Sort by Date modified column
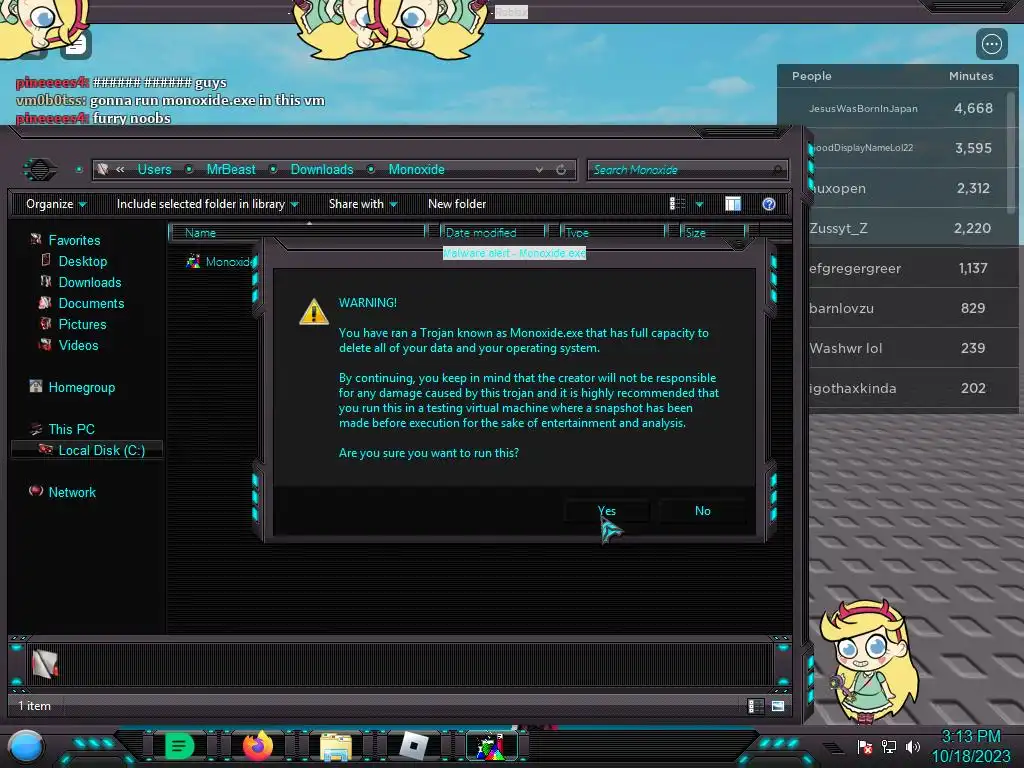The height and width of the screenshot is (768, 1024). pyautogui.click(x=494, y=232)
